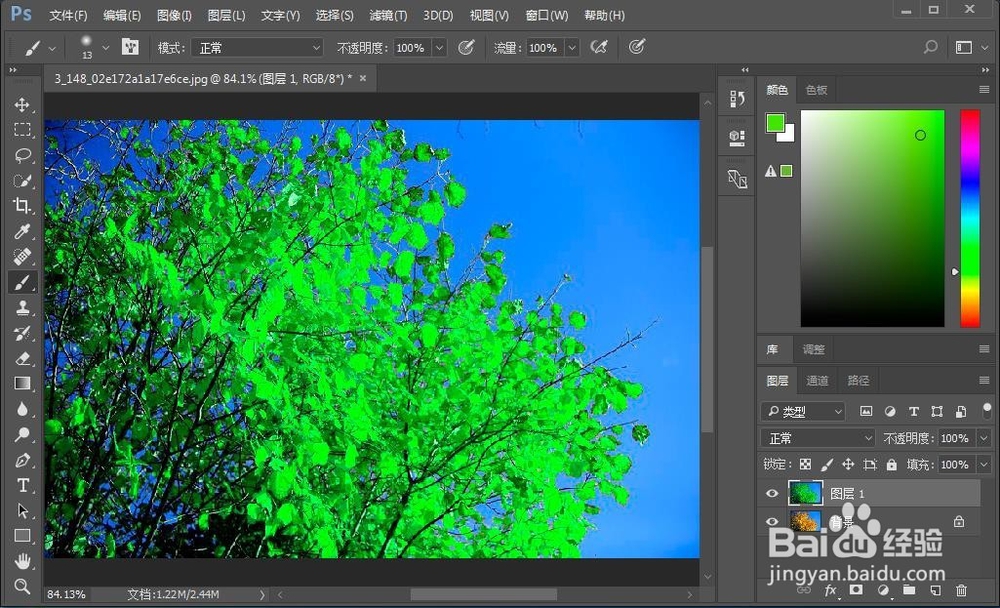The width and height of the screenshot is (1000, 608).
Task: Switch to the 路径 tab
Action: point(858,381)
